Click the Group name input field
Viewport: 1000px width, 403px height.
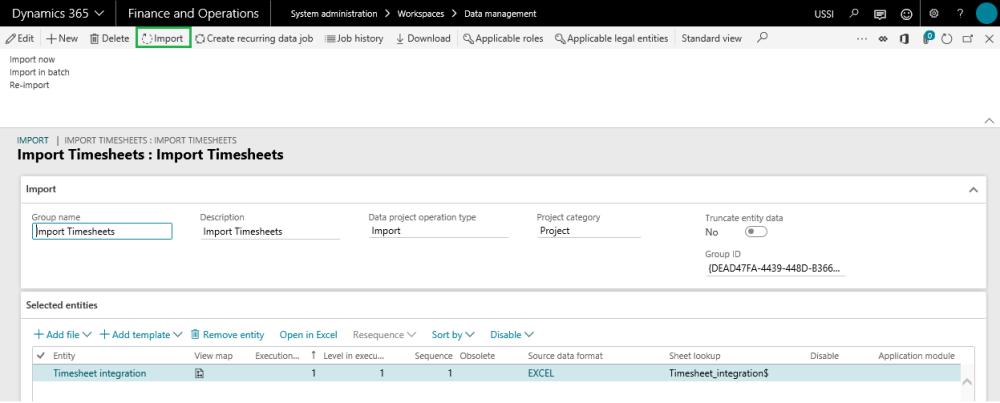(102, 231)
